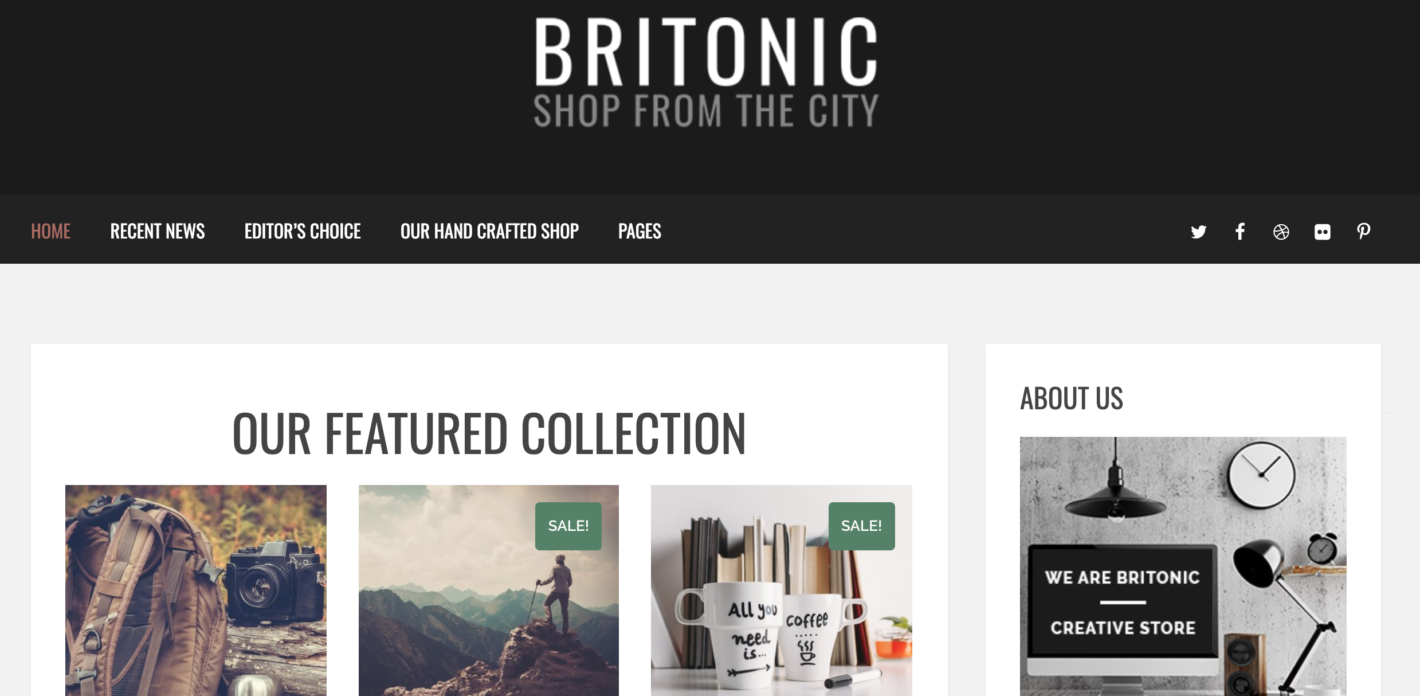Click the SALE! badge on hiker product

568,526
